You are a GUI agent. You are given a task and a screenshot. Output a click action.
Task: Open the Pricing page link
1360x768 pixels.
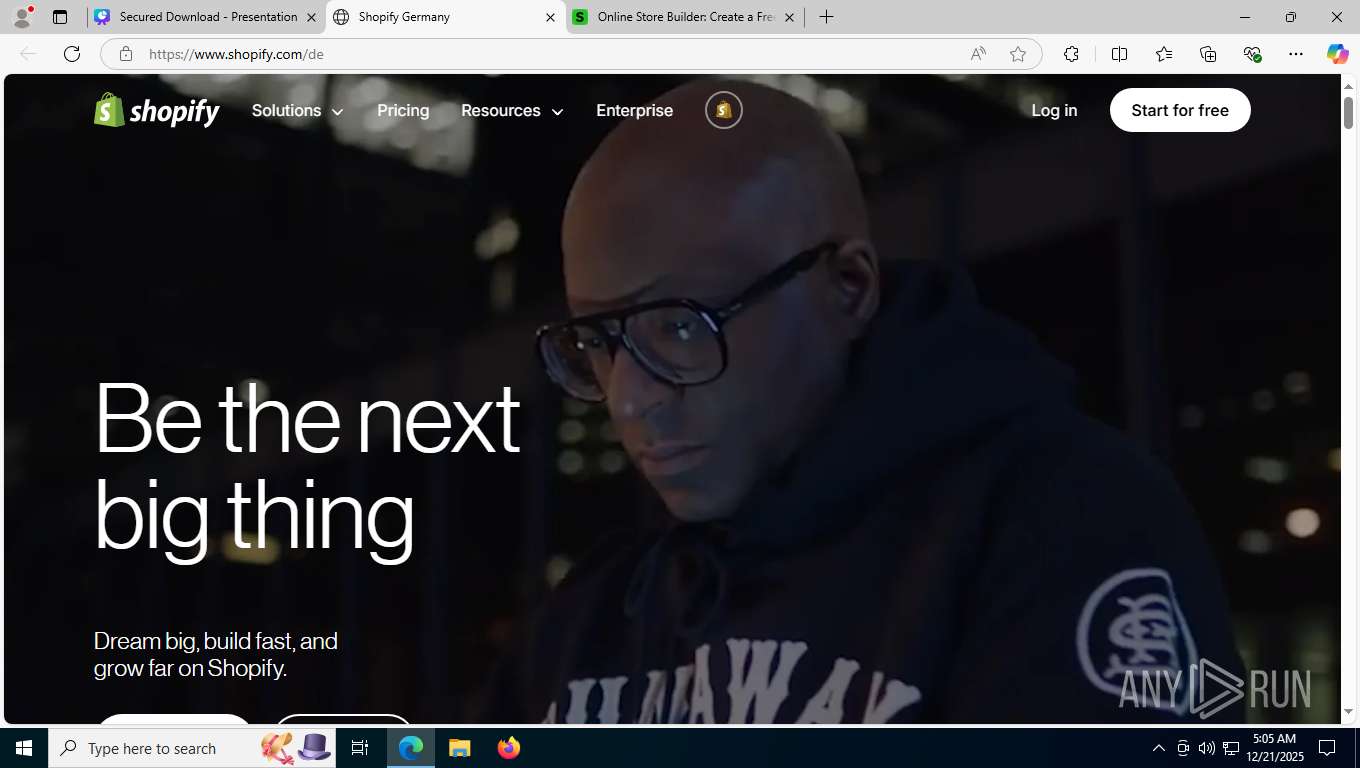point(403,110)
